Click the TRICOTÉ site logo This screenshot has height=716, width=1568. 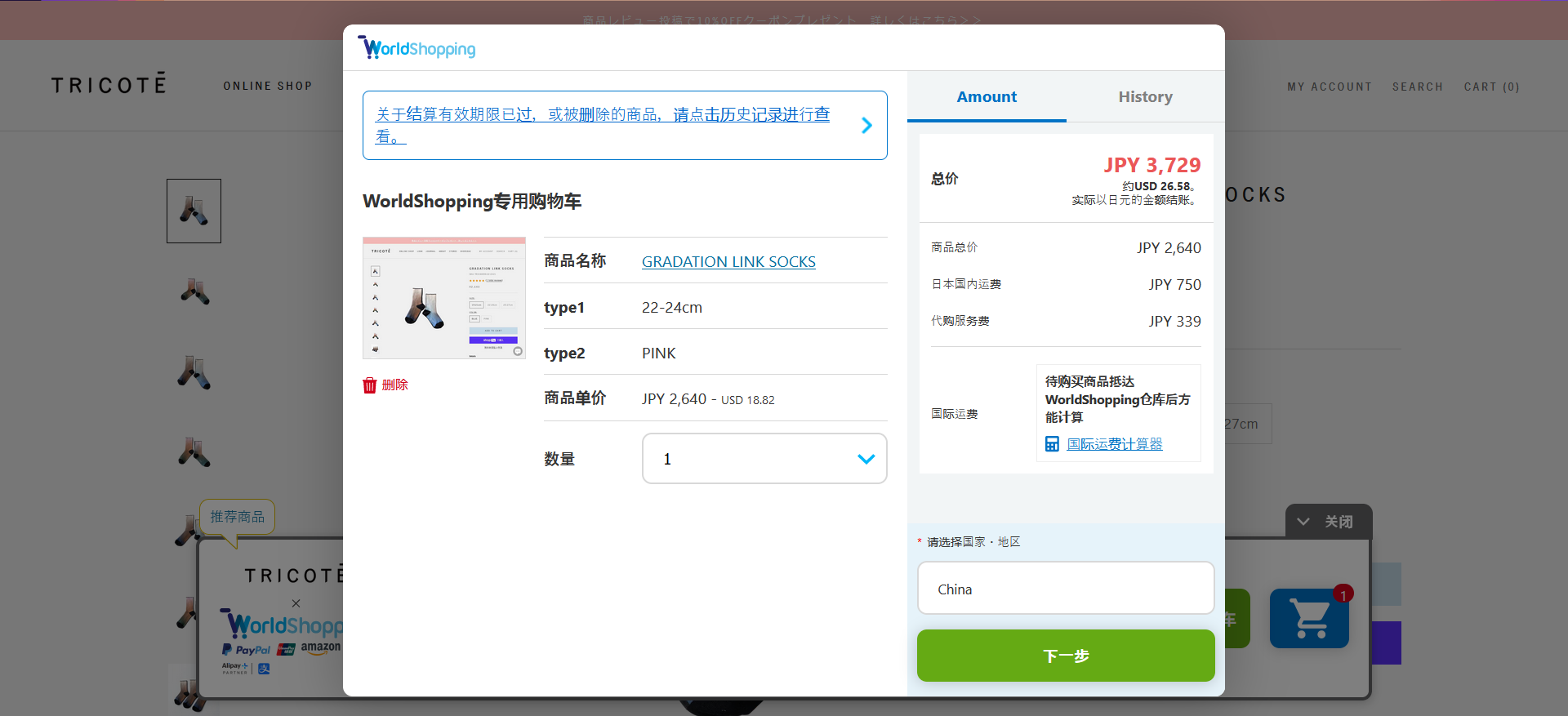[x=109, y=84]
